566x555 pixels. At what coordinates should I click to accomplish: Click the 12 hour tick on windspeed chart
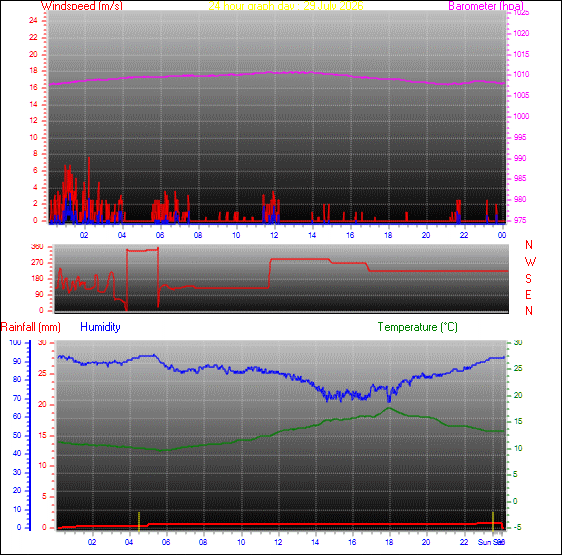[274, 235]
